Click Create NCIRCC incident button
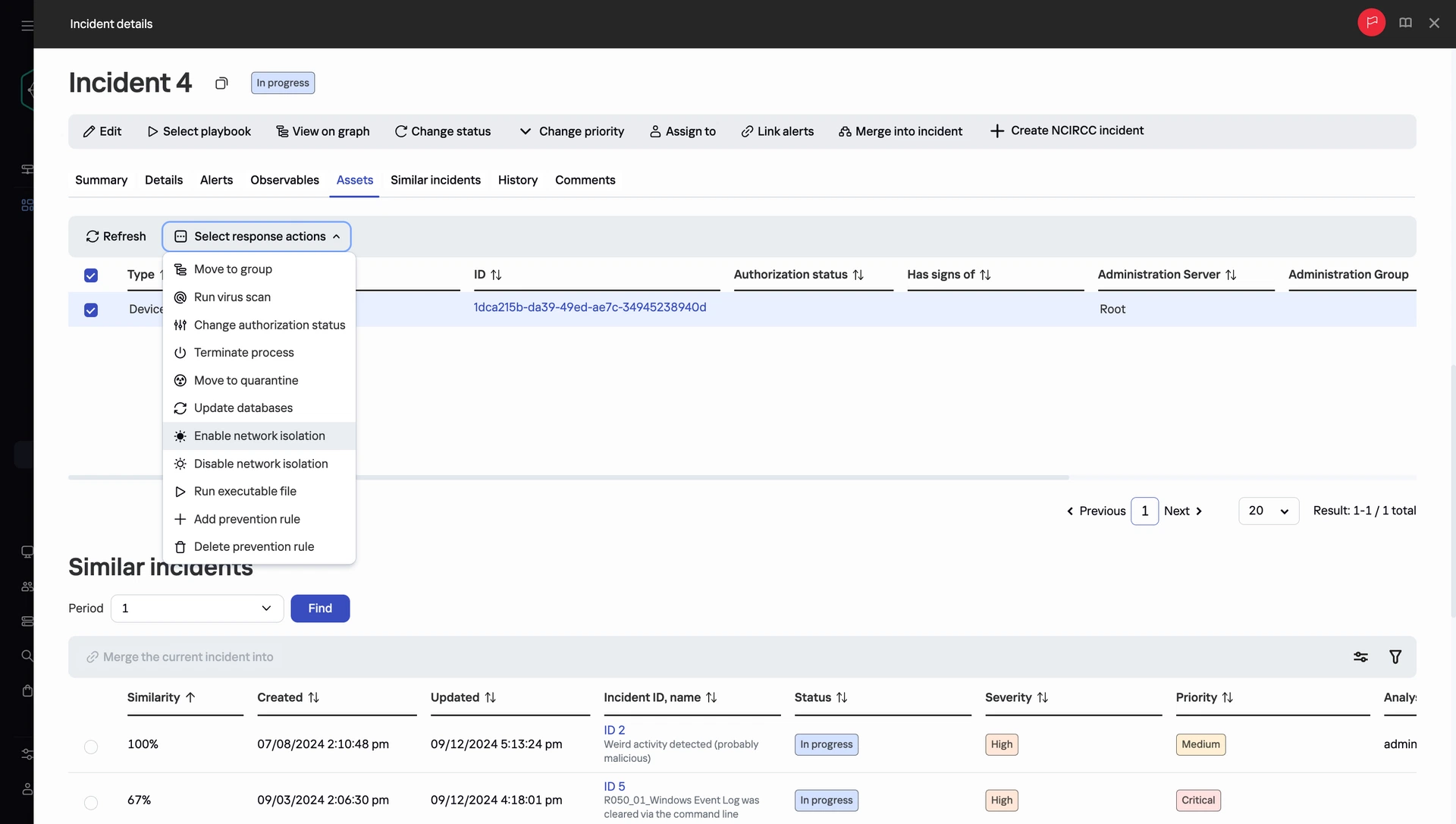The height and width of the screenshot is (824, 1456). [x=1067, y=131]
